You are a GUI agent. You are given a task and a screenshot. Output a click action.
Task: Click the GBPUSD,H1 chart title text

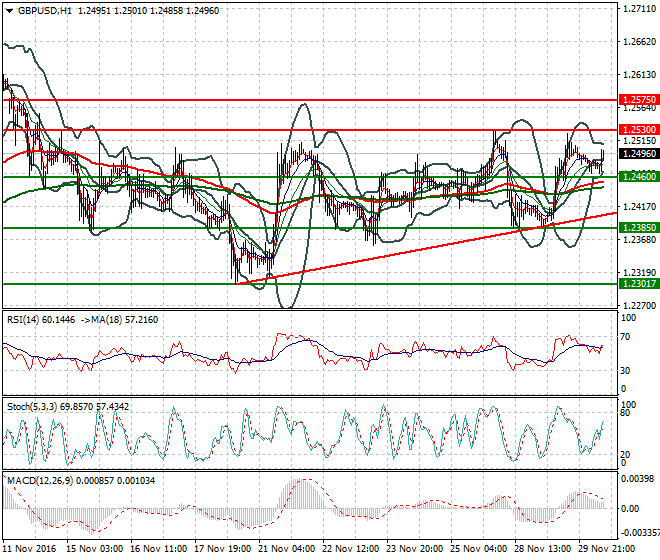(45, 11)
